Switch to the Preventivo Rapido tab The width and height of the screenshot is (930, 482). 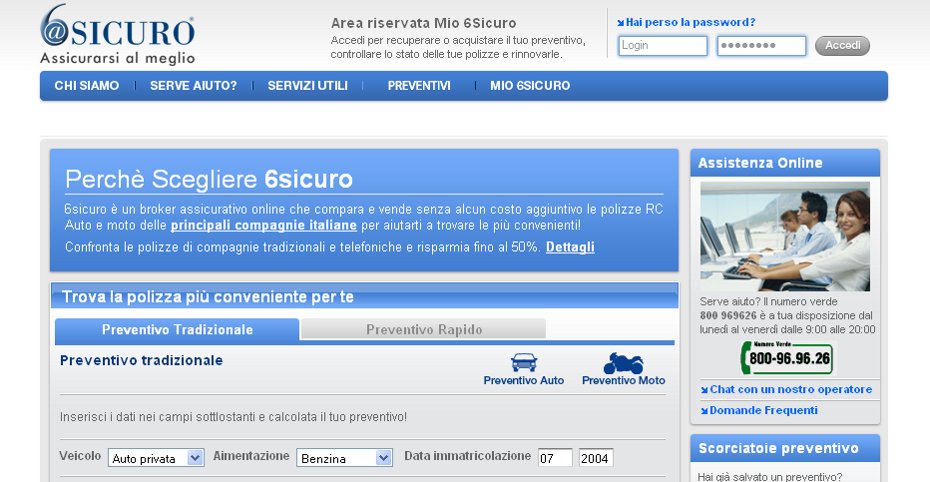point(423,329)
